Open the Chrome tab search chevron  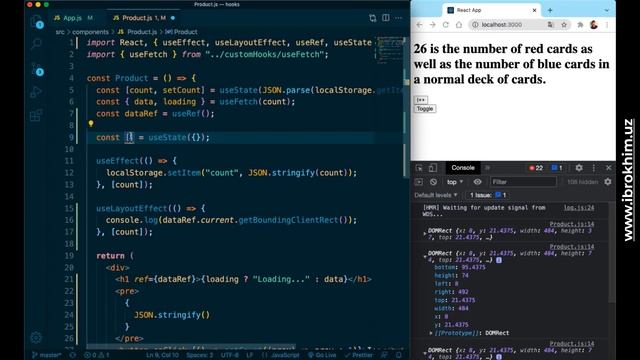(x=607, y=10)
